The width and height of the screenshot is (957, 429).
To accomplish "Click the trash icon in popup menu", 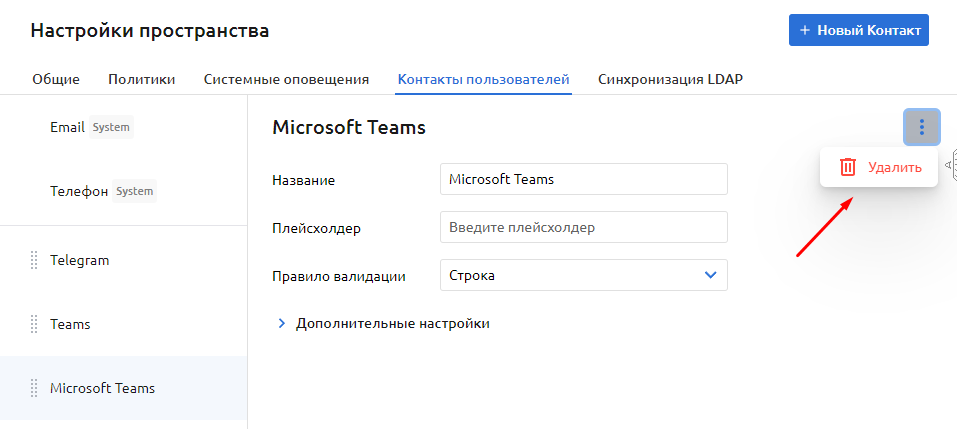I will coord(848,167).
